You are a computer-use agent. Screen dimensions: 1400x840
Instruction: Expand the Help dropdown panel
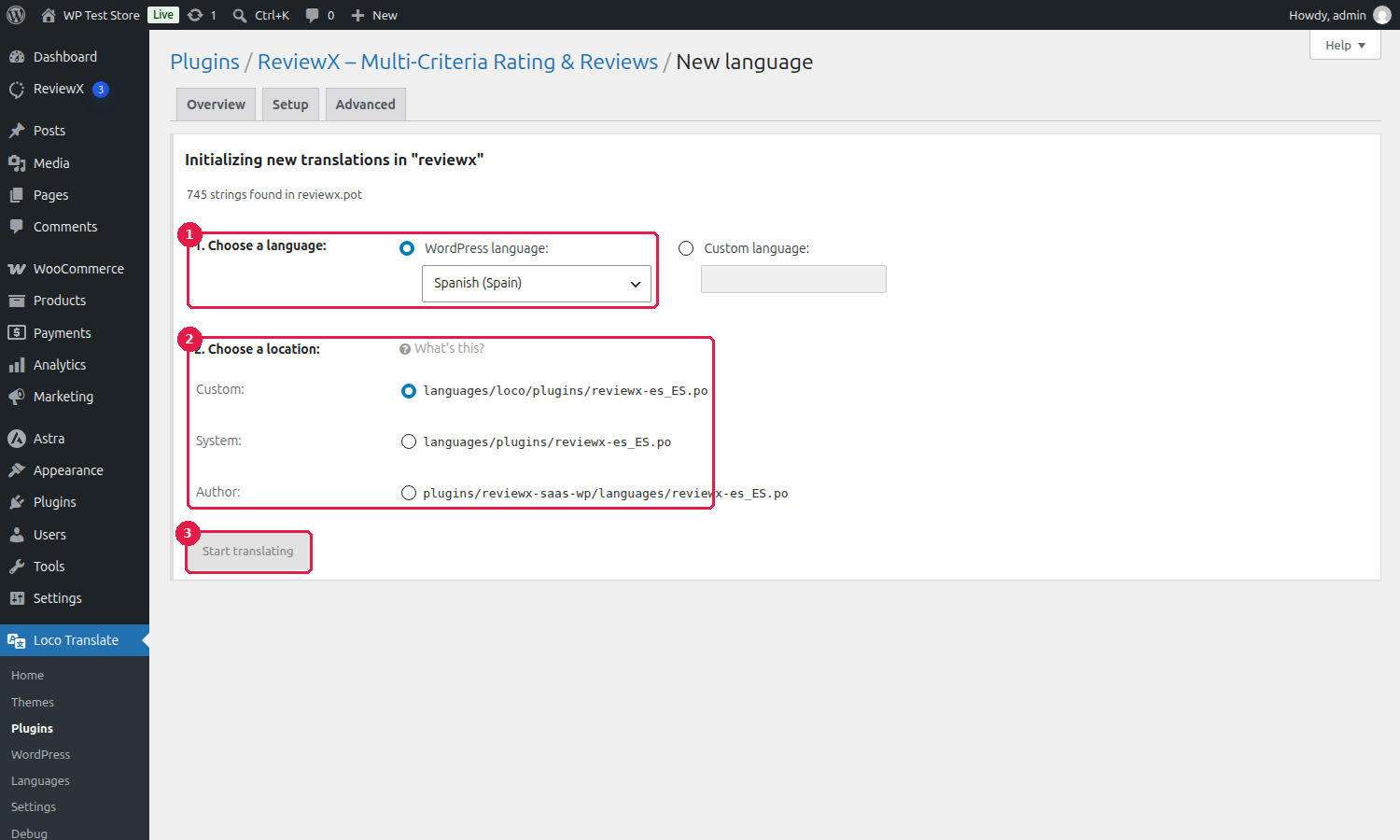(x=1345, y=45)
